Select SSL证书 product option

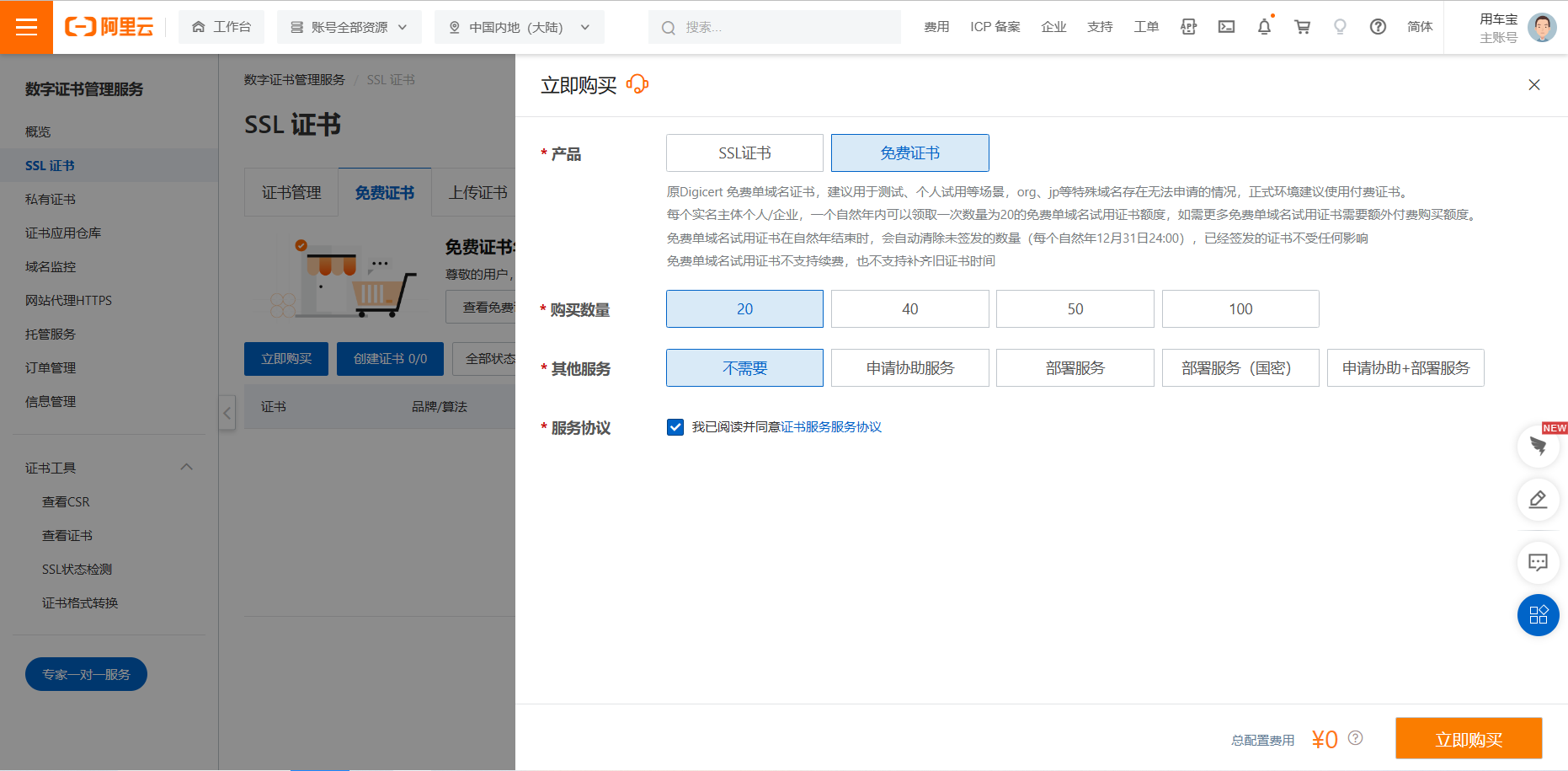[x=744, y=153]
